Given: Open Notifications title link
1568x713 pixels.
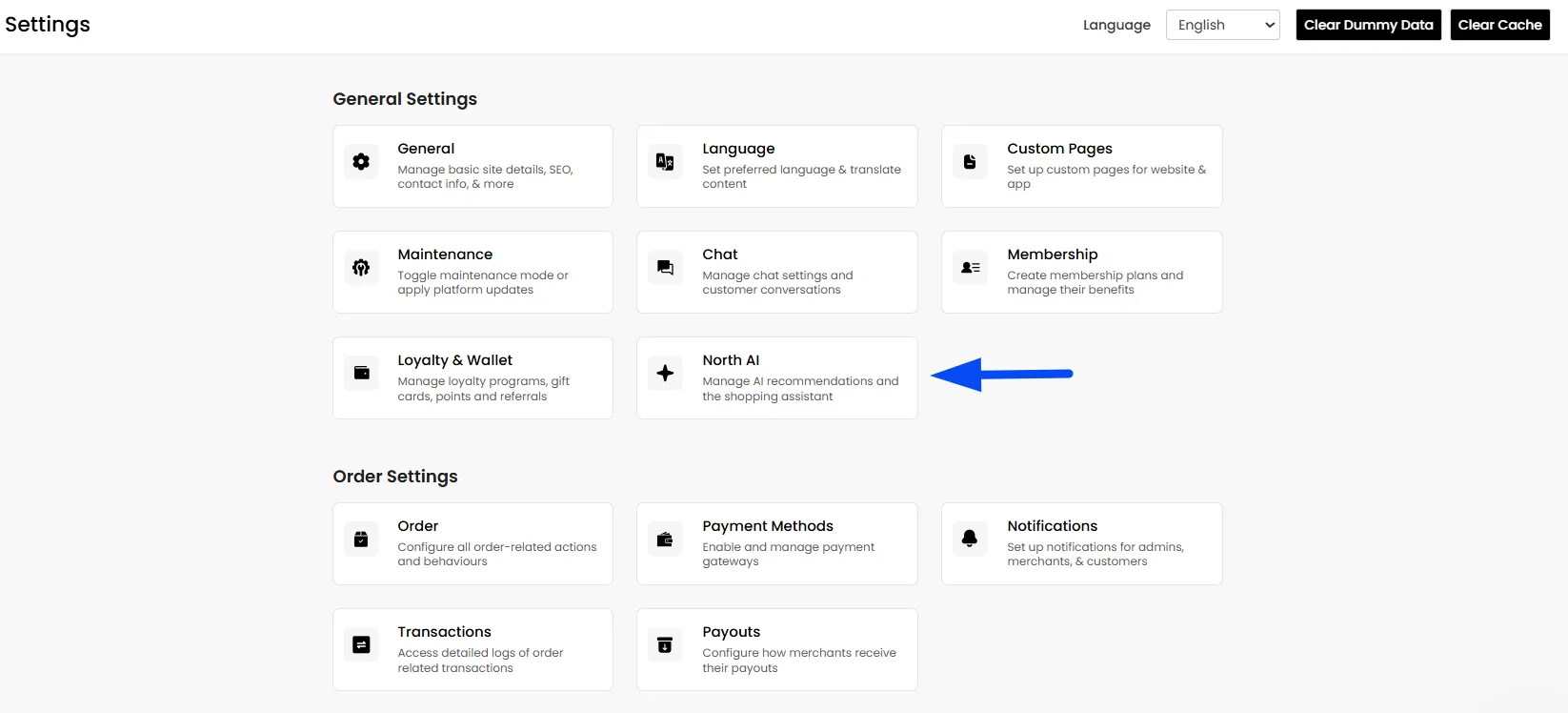Looking at the screenshot, I should 1053,526.
